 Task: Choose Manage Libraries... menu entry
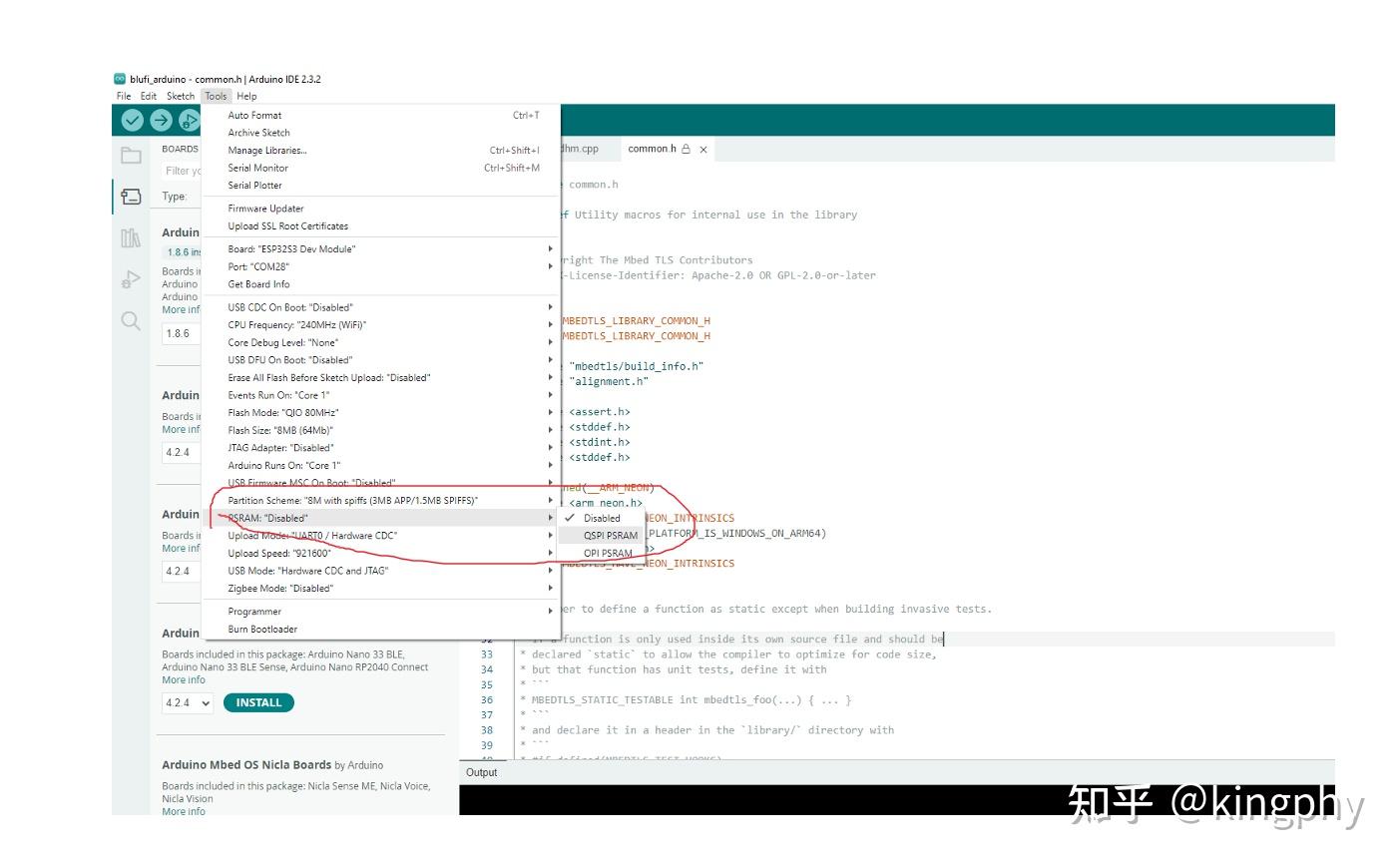380,151
